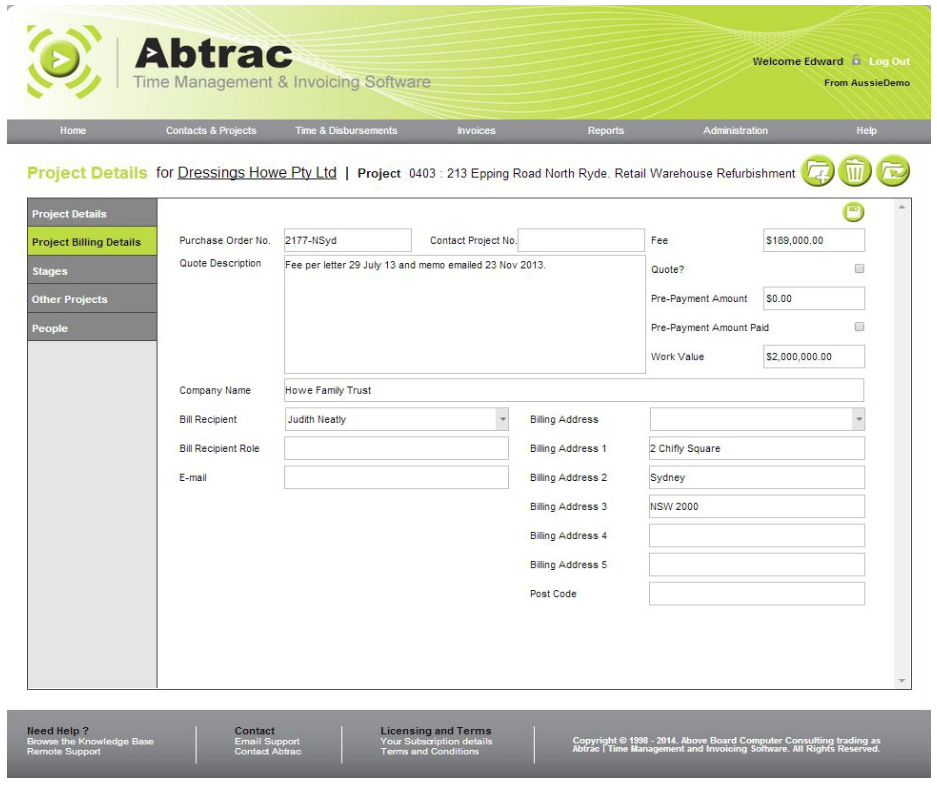
Task: Click the padlock icon beside Log Out
Action: 856,60
